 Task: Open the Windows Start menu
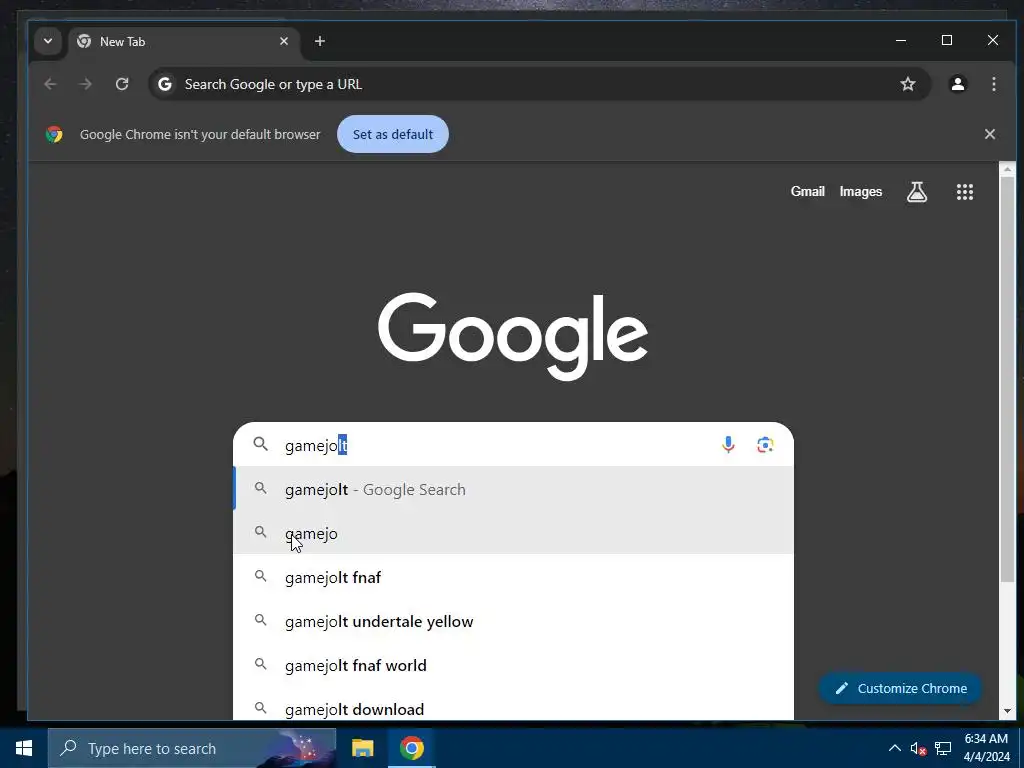point(24,748)
